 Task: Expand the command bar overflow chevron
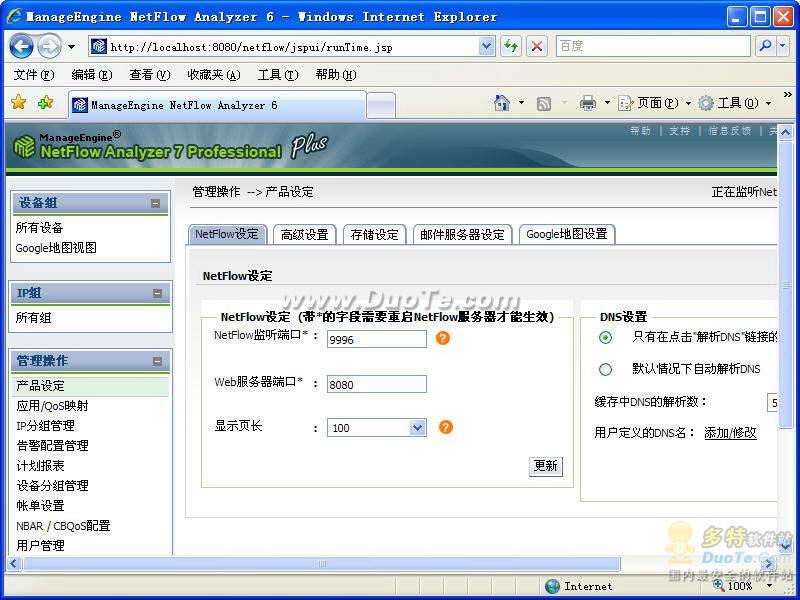[788, 94]
